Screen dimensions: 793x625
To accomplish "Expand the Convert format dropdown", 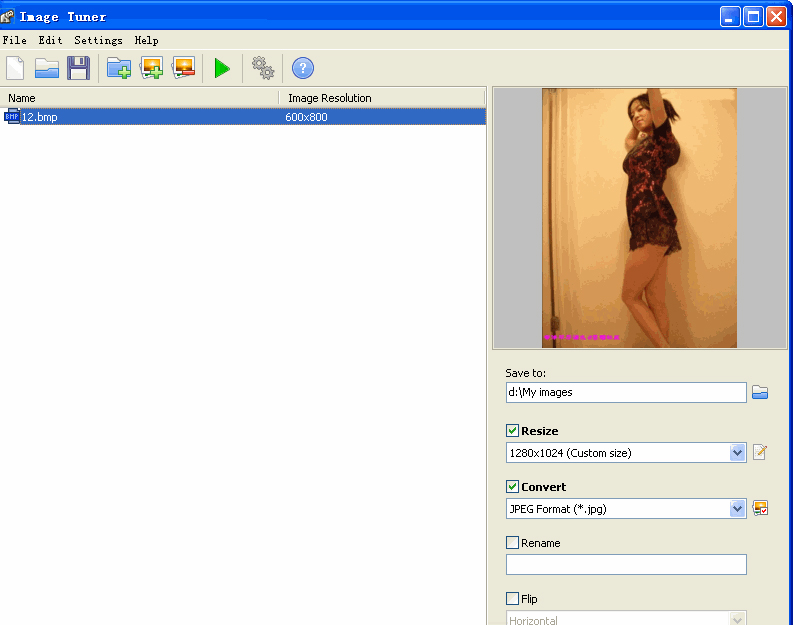I will tap(737, 509).
